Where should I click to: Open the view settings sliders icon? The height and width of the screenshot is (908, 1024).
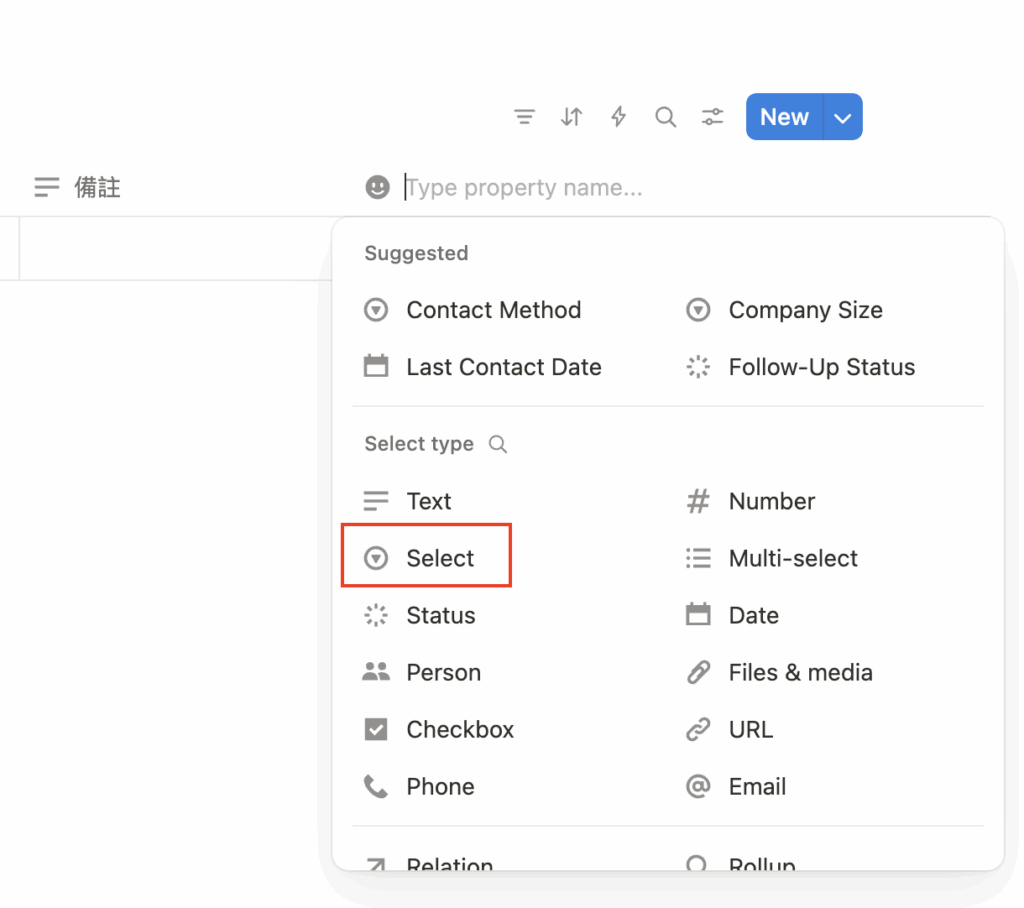712,117
